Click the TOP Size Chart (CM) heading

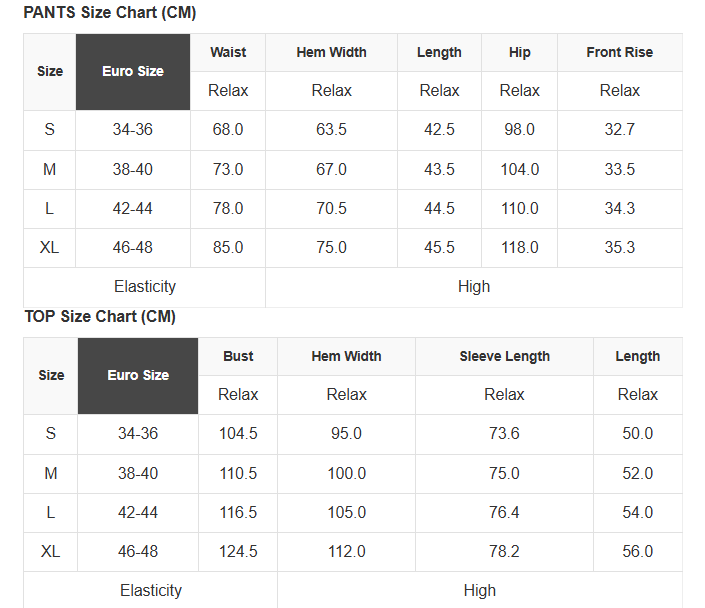pyautogui.click(x=100, y=317)
